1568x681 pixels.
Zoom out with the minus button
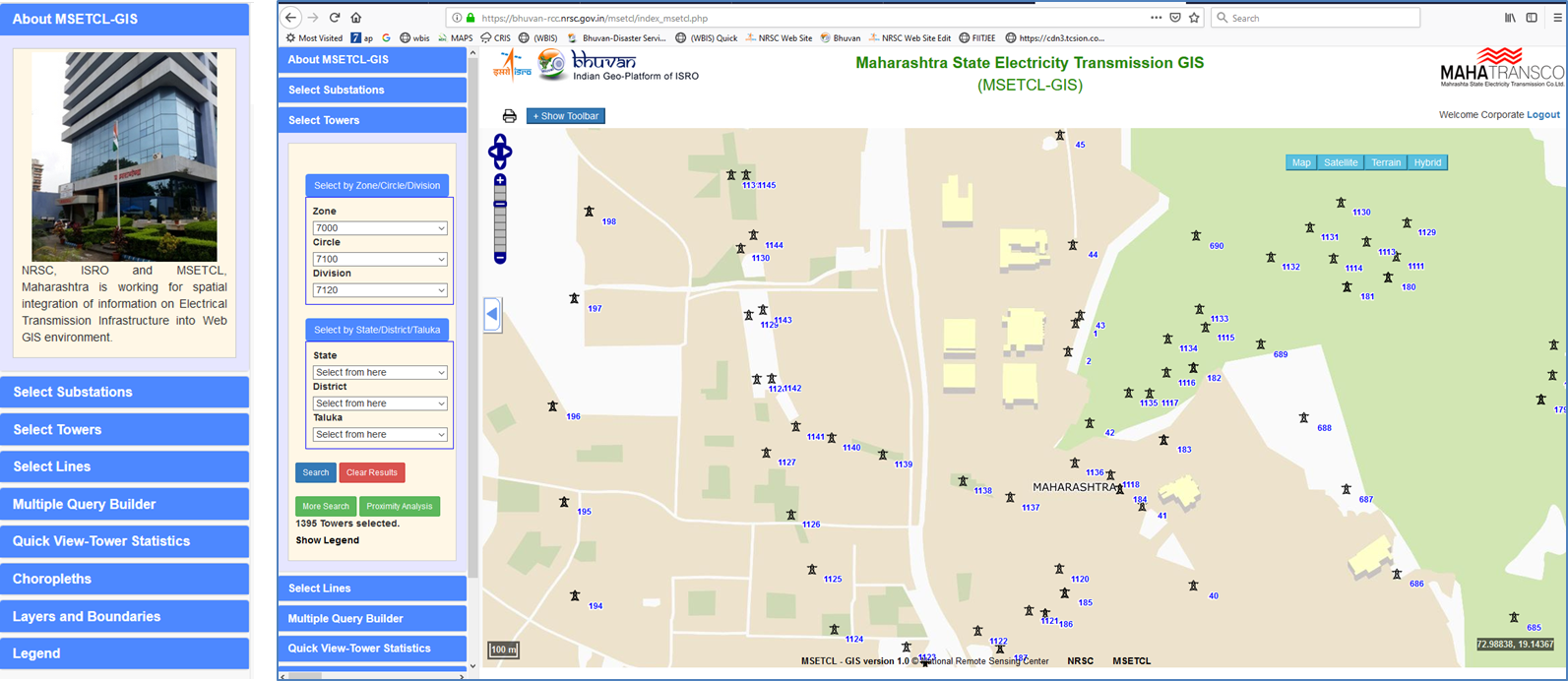pyautogui.click(x=500, y=258)
